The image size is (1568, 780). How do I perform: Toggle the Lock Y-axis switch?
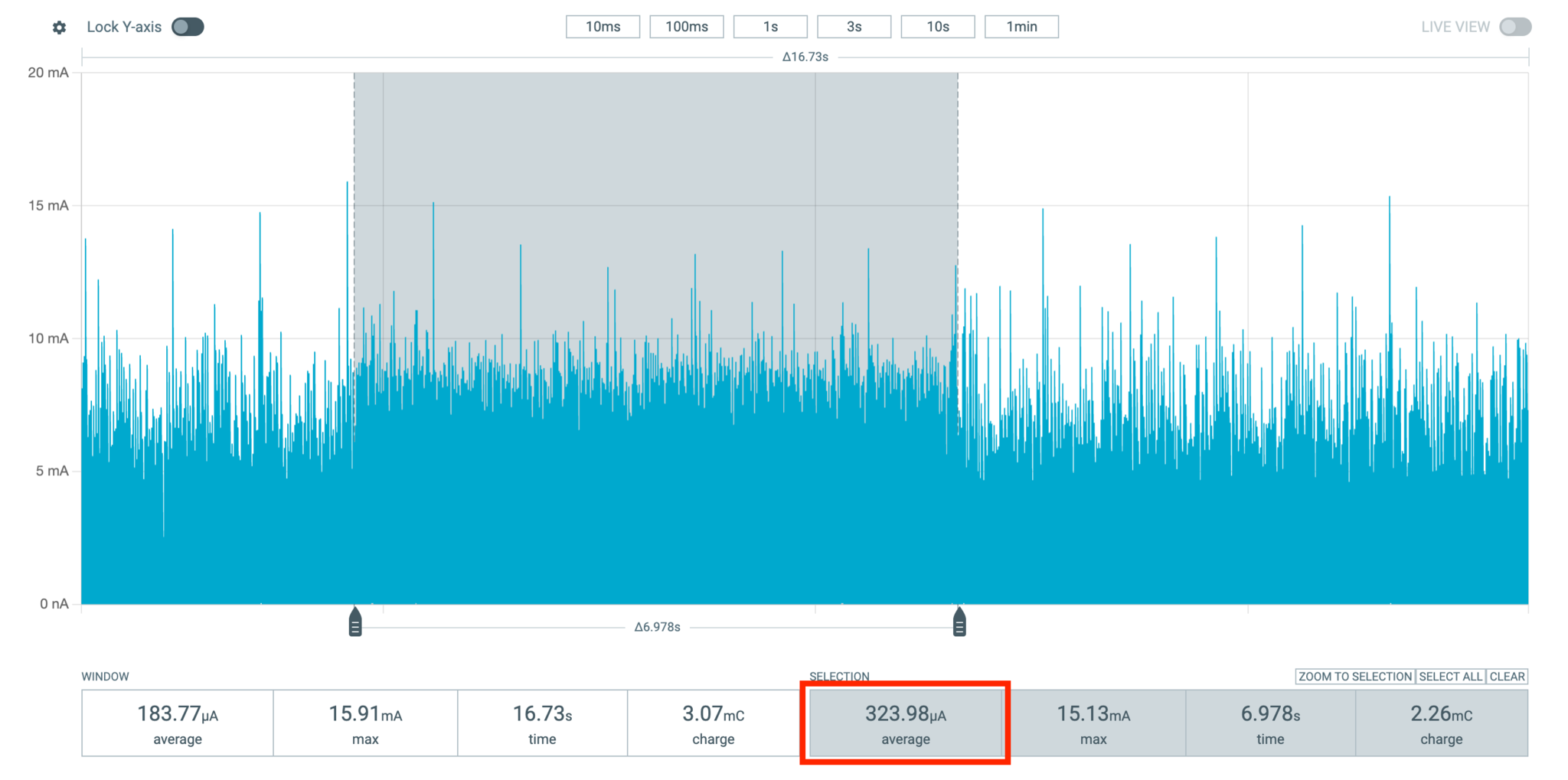coord(188,28)
